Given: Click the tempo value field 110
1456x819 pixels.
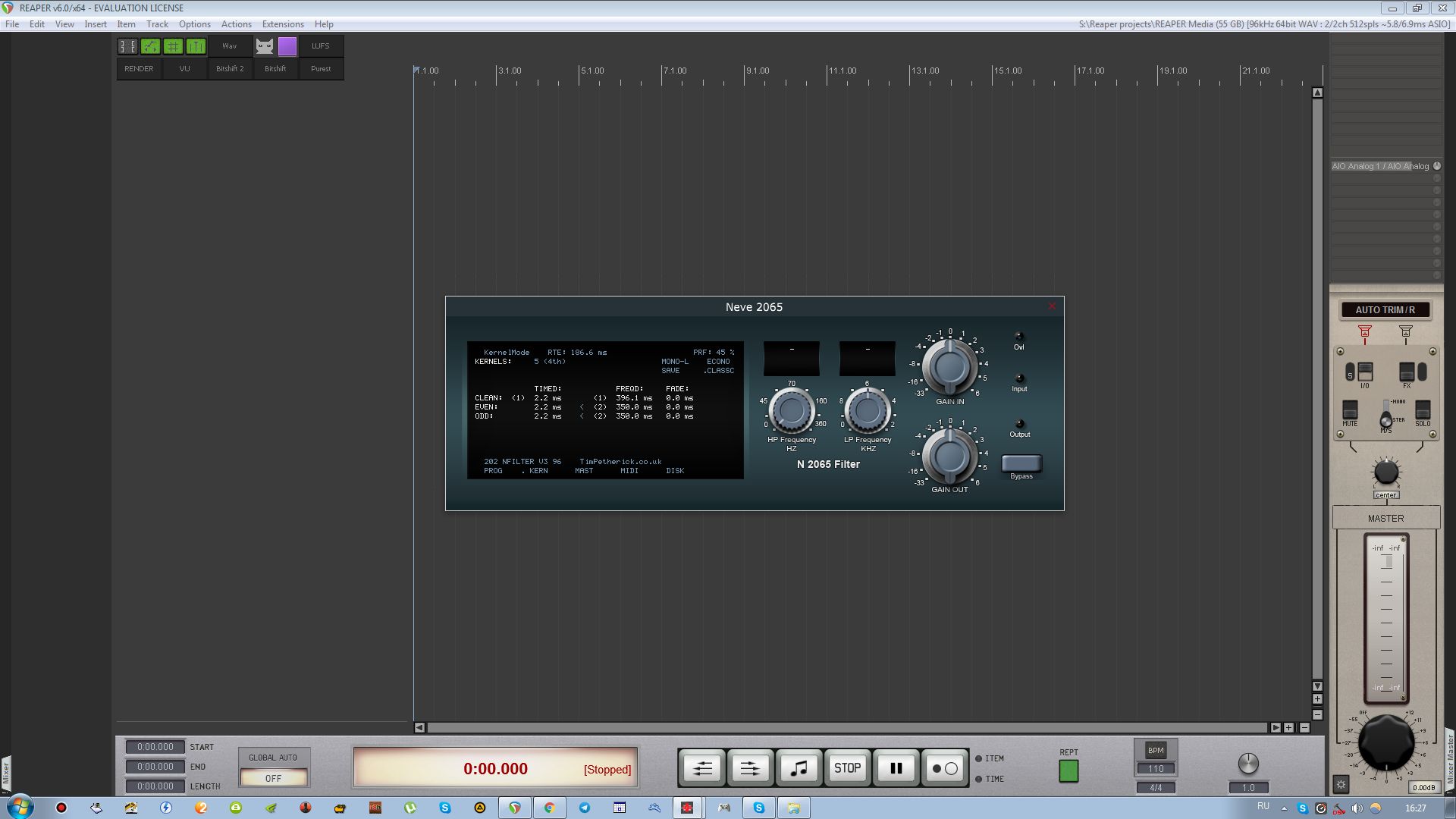Looking at the screenshot, I should pos(1156,768).
